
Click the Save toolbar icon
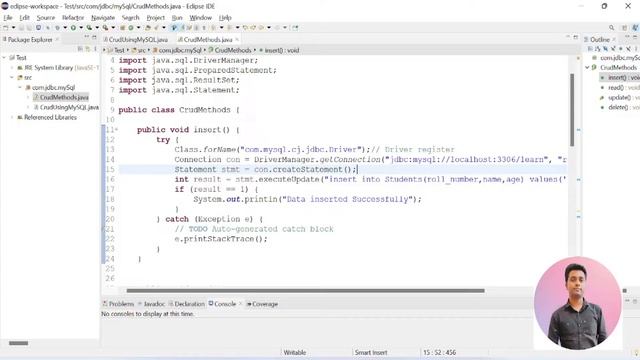tap(21, 28)
